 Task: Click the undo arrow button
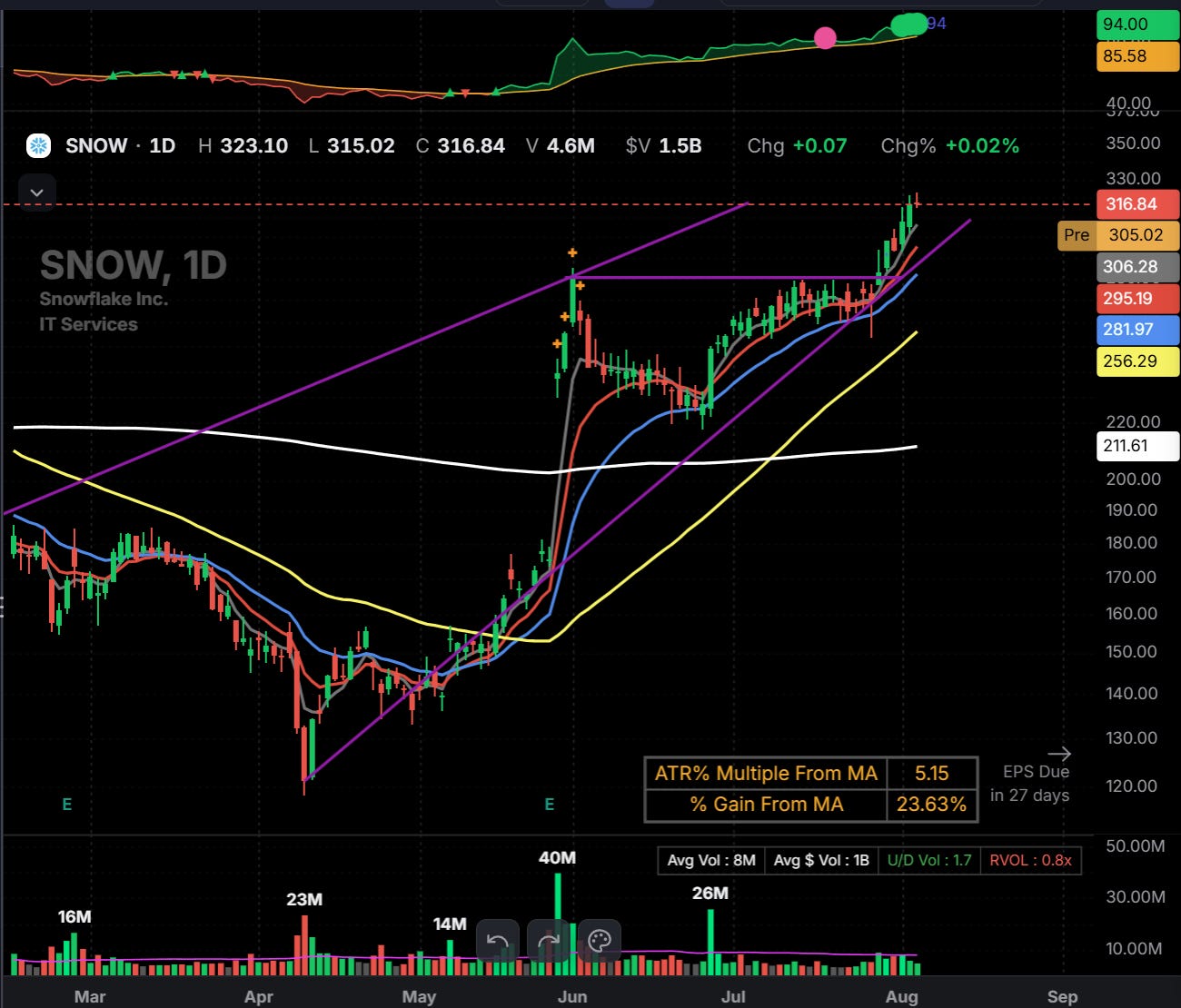tap(498, 942)
